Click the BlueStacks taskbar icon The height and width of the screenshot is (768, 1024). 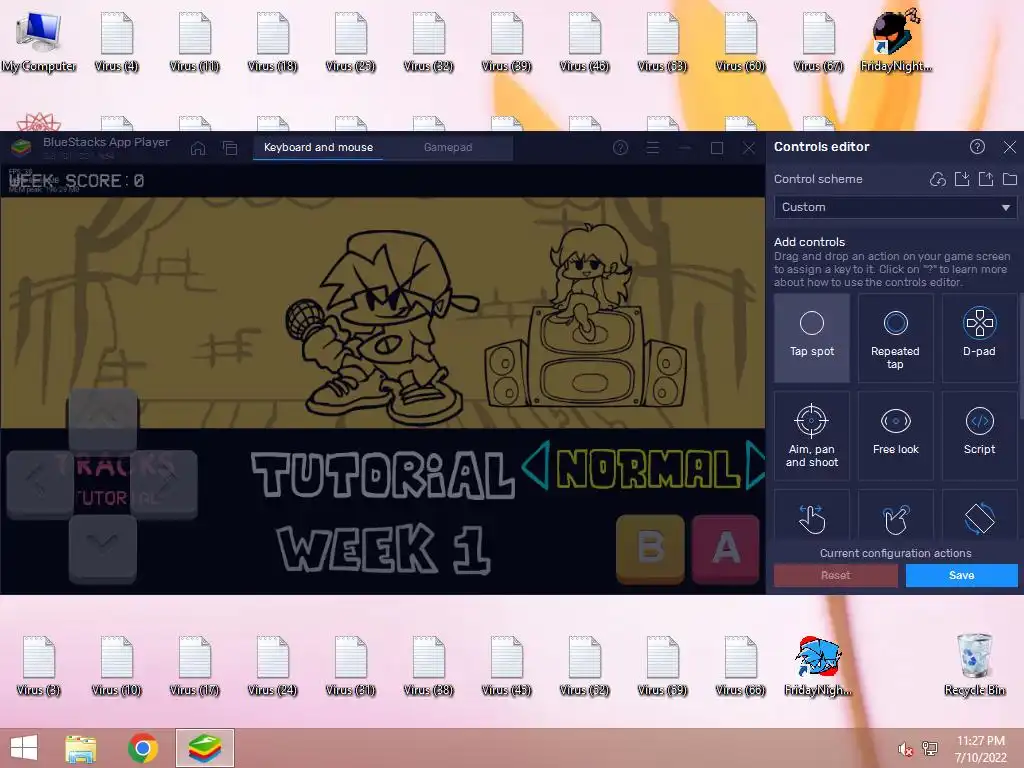click(204, 748)
